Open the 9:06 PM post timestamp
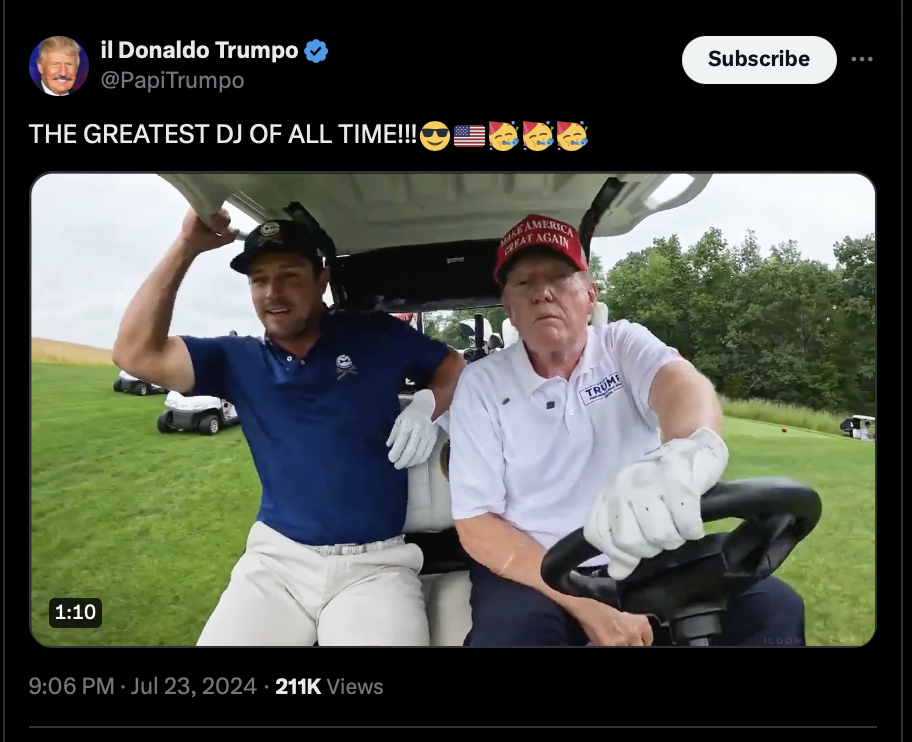This screenshot has width=912, height=742. pos(71,686)
